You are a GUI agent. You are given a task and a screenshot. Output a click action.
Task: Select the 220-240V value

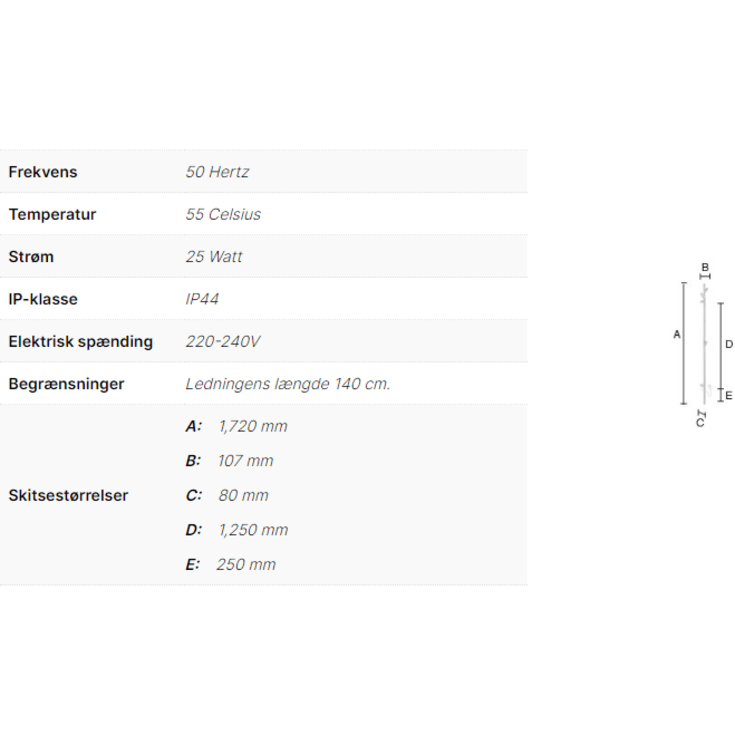(x=223, y=341)
